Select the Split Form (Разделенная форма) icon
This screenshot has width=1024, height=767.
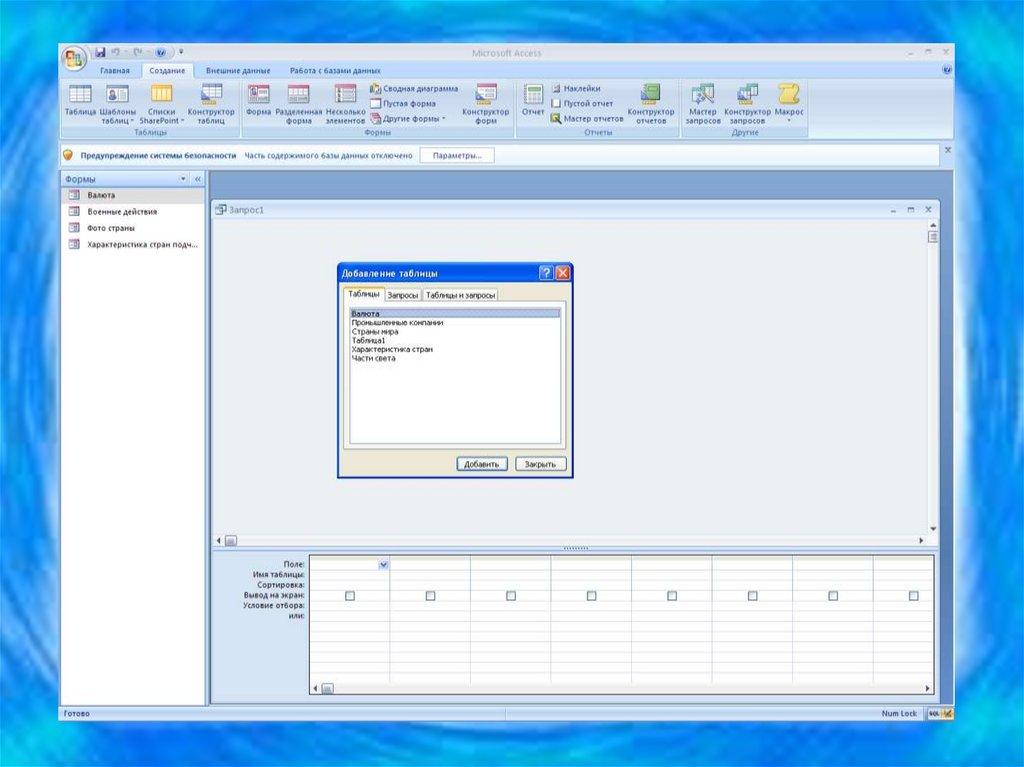coord(298,98)
